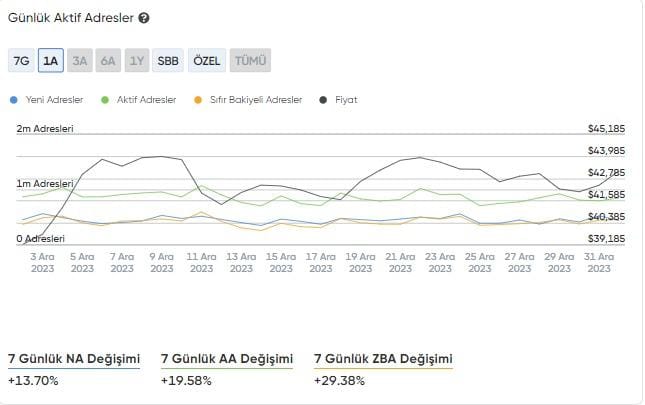645x405 pixels.
Task: Click the 7 Günlük AA Değişimi stat
Action: pyautogui.click(x=226, y=359)
